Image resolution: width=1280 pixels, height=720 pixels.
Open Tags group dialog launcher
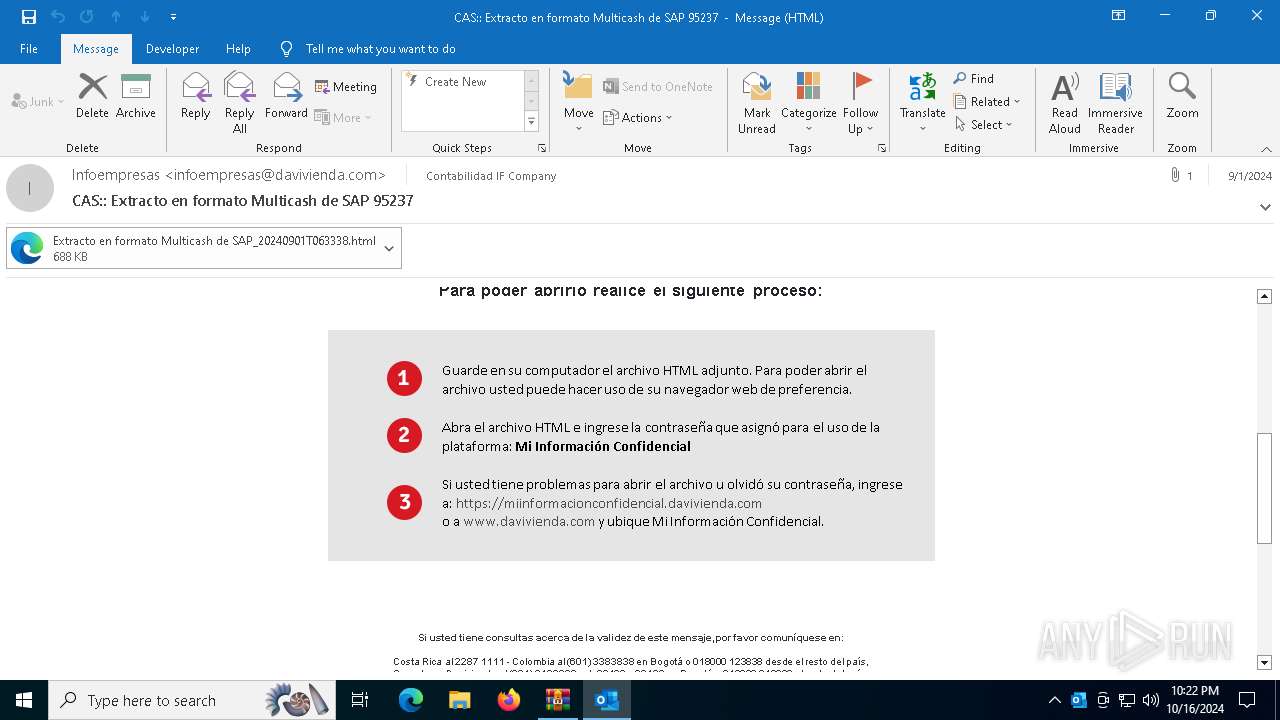coord(882,148)
